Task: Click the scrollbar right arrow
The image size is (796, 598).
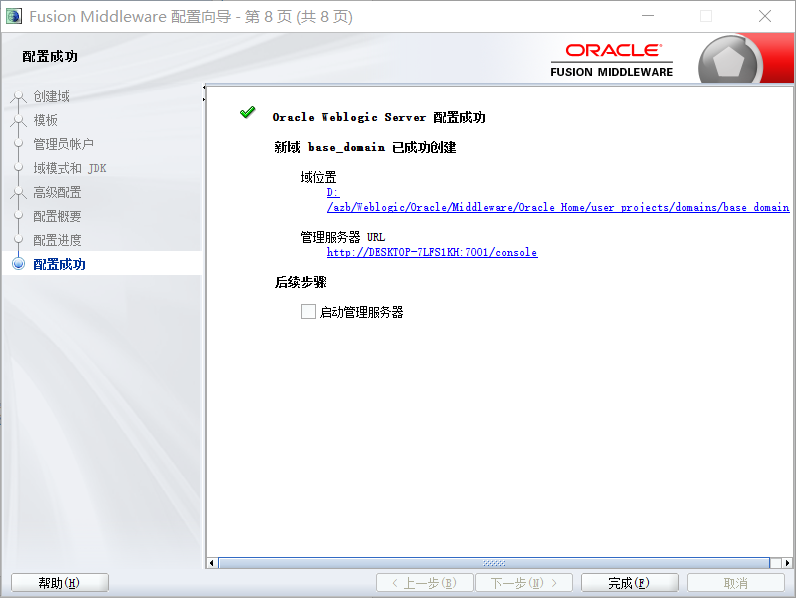Action: pos(787,563)
